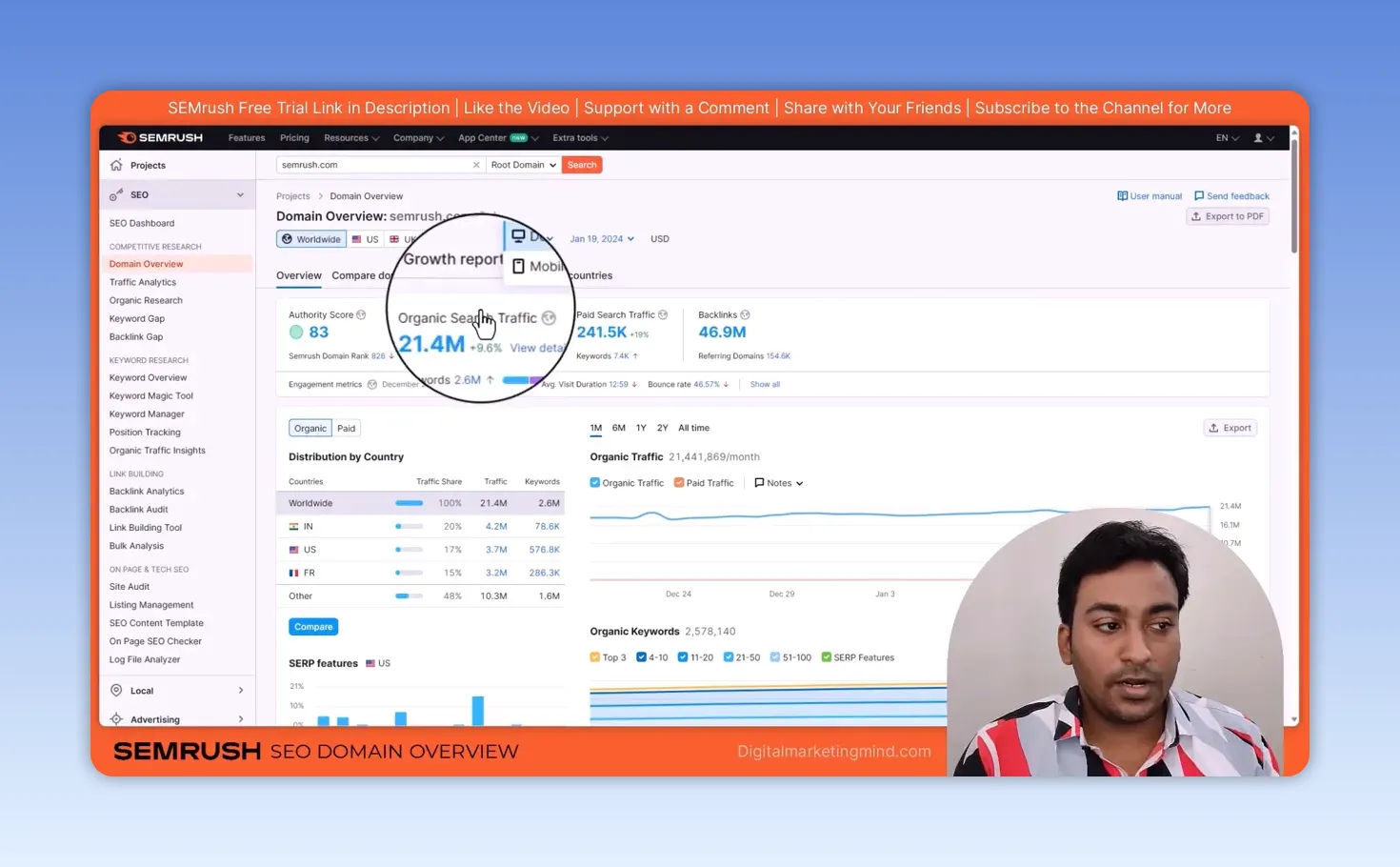The image size is (1400, 867).
Task: Toggle SERP Features checkbox
Action: (x=827, y=657)
